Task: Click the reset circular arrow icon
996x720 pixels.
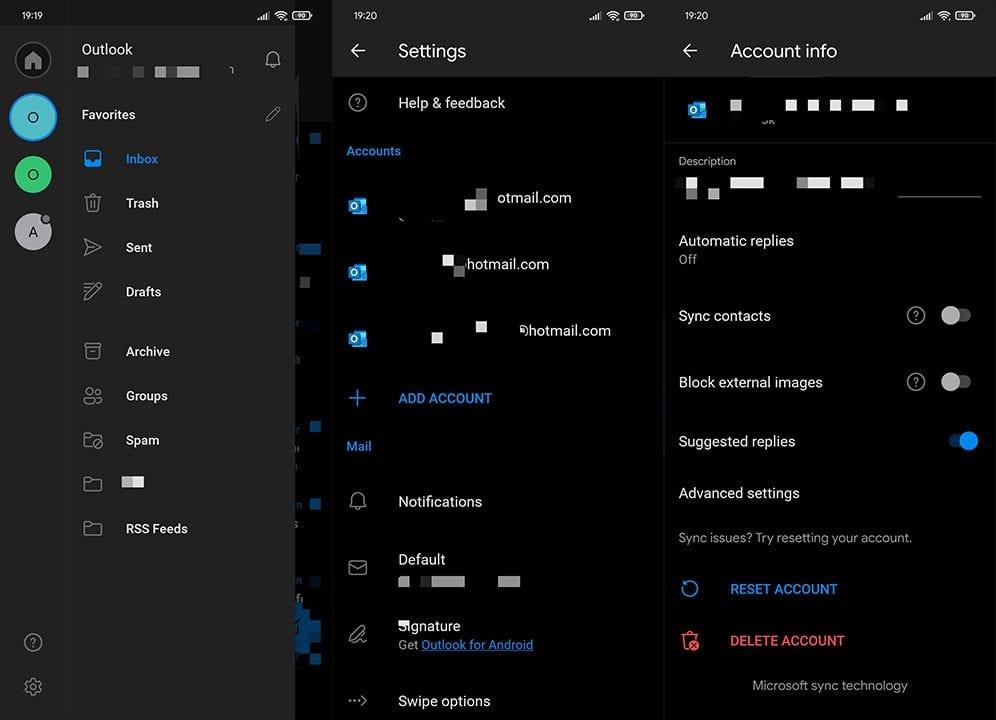Action: tap(690, 589)
